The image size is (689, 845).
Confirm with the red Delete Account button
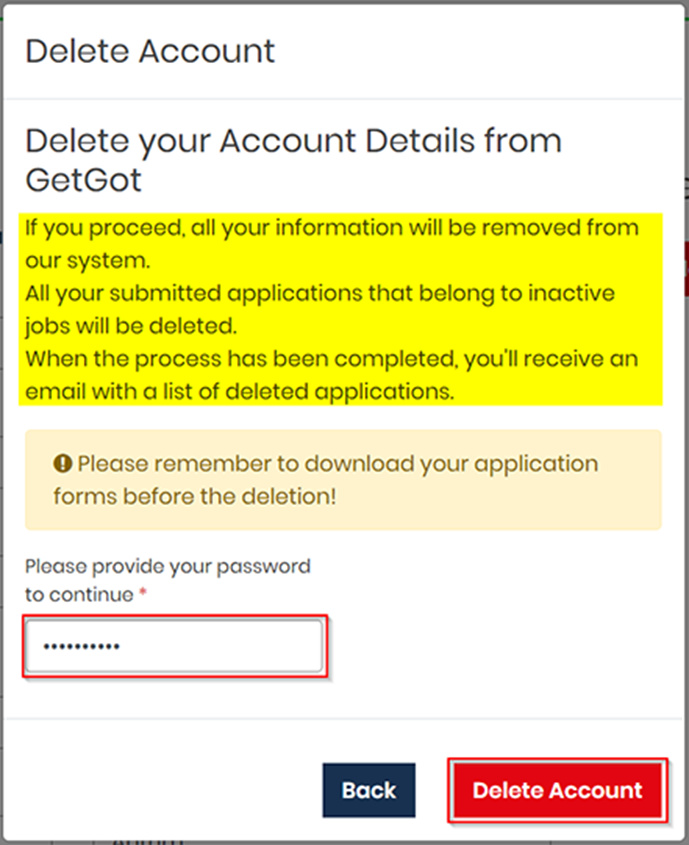558,790
